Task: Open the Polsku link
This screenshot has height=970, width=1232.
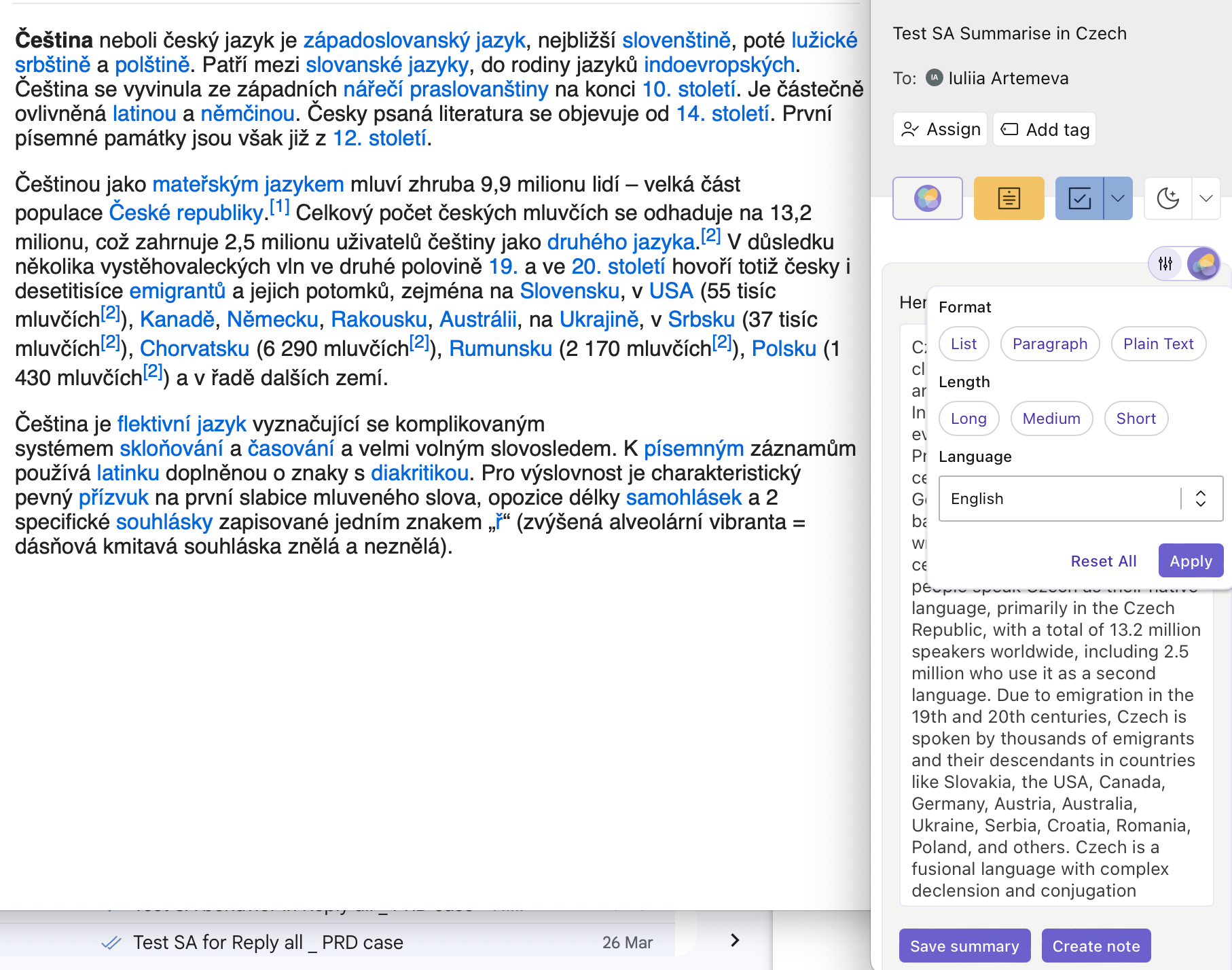Action: [784, 348]
